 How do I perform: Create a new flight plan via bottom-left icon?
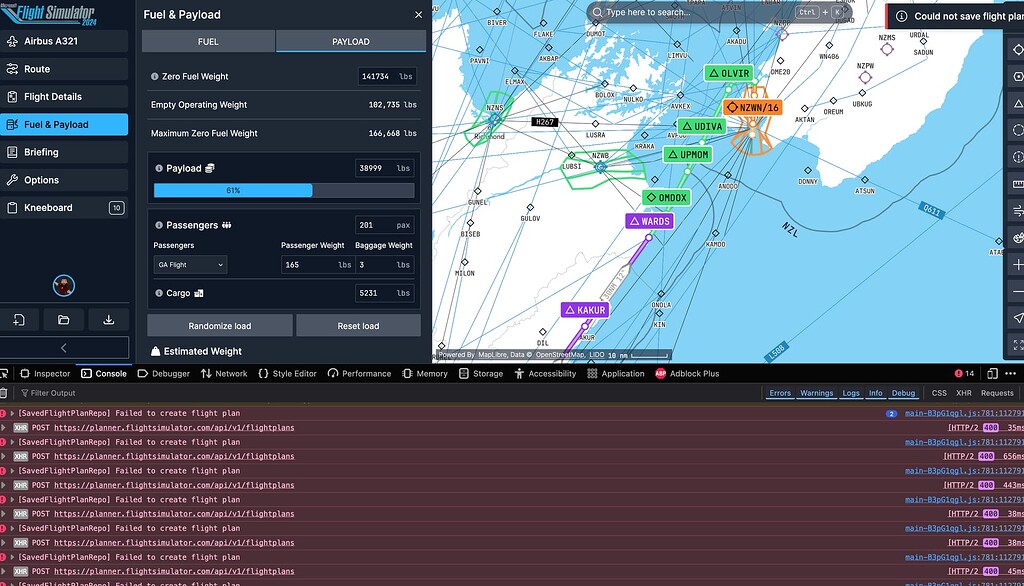(x=20, y=319)
